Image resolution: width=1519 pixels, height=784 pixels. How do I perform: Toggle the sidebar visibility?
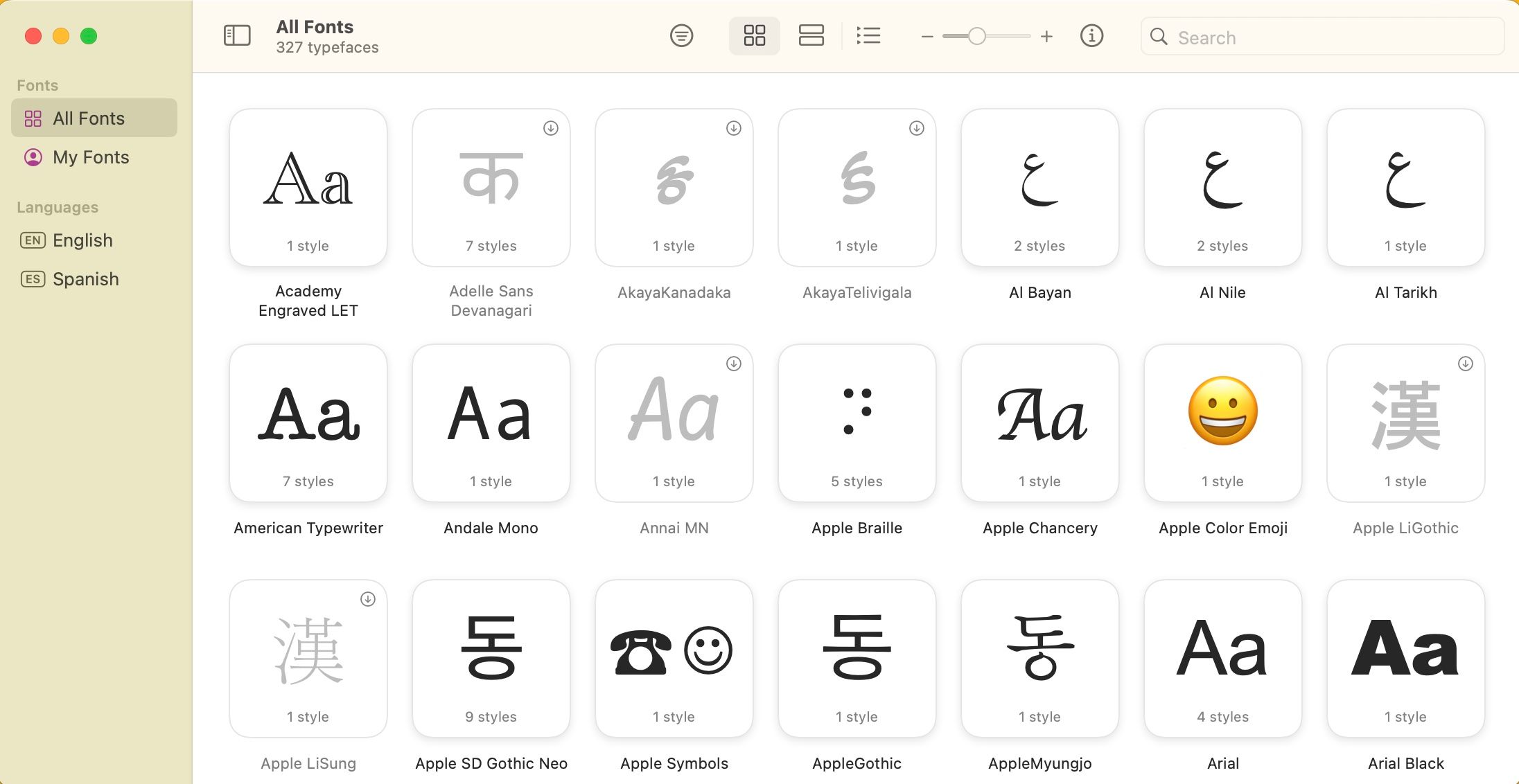(x=237, y=35)
